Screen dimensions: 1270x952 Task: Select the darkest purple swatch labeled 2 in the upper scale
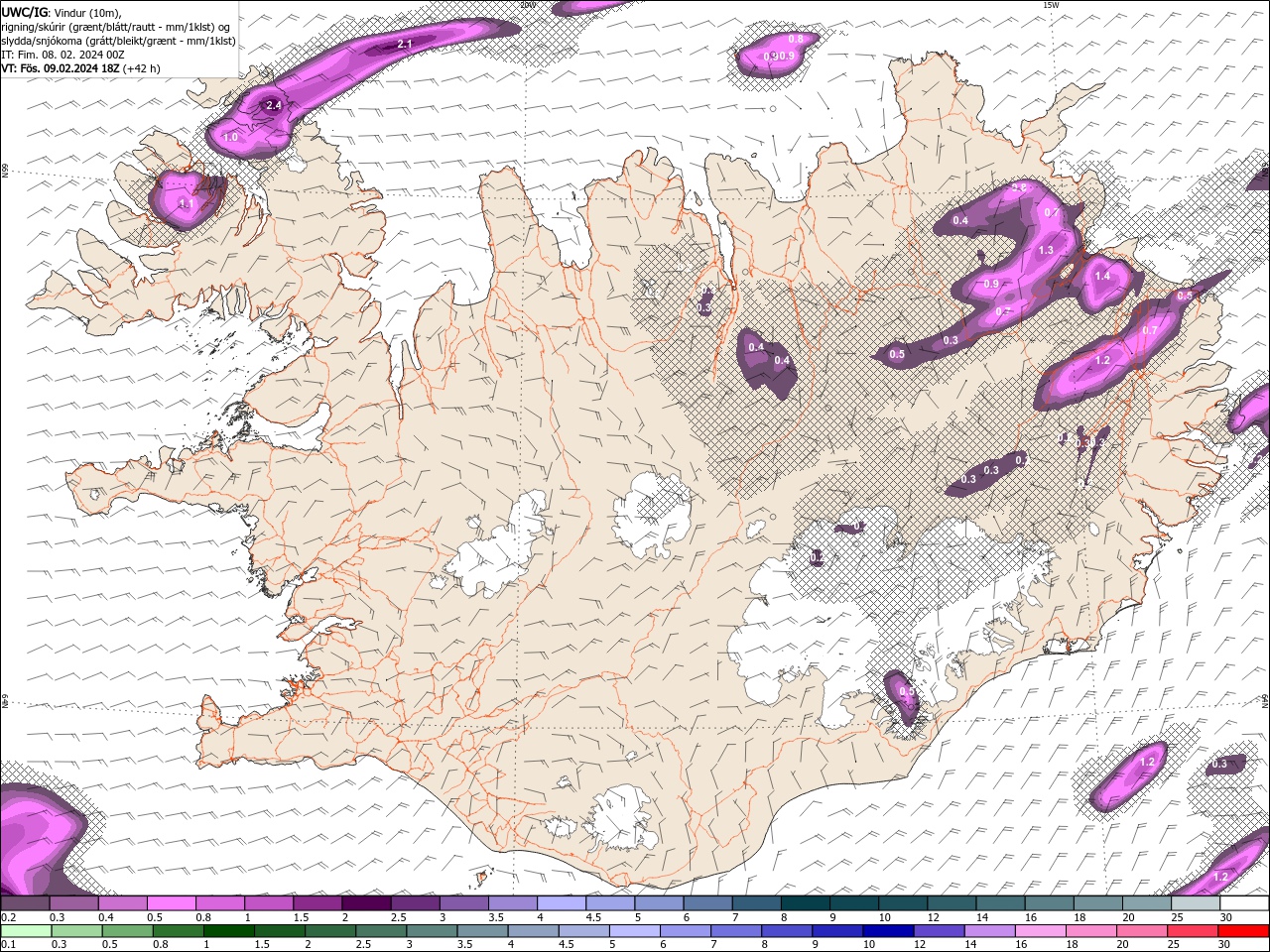(366, 903)
